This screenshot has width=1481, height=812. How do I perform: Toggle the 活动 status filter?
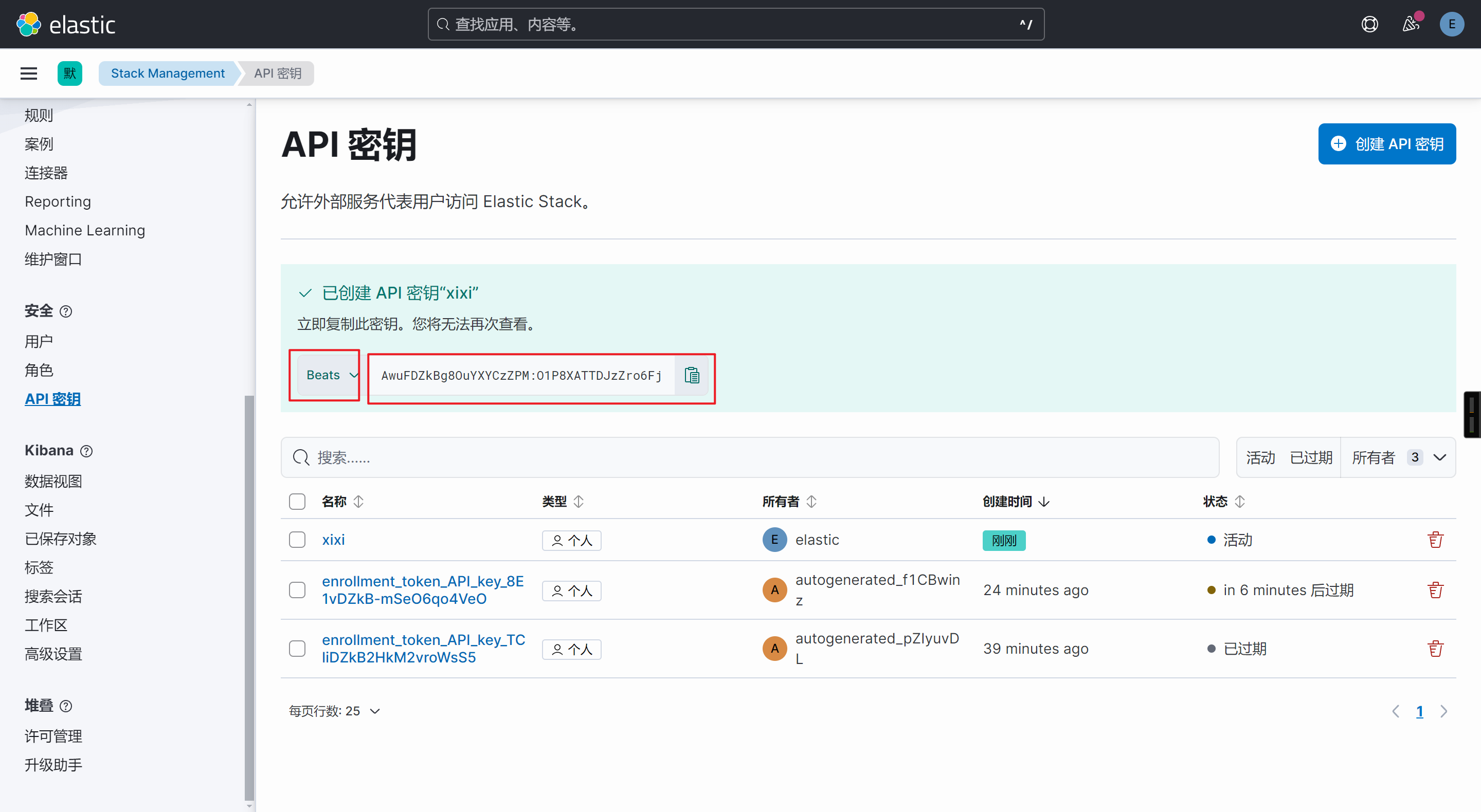1260,457
